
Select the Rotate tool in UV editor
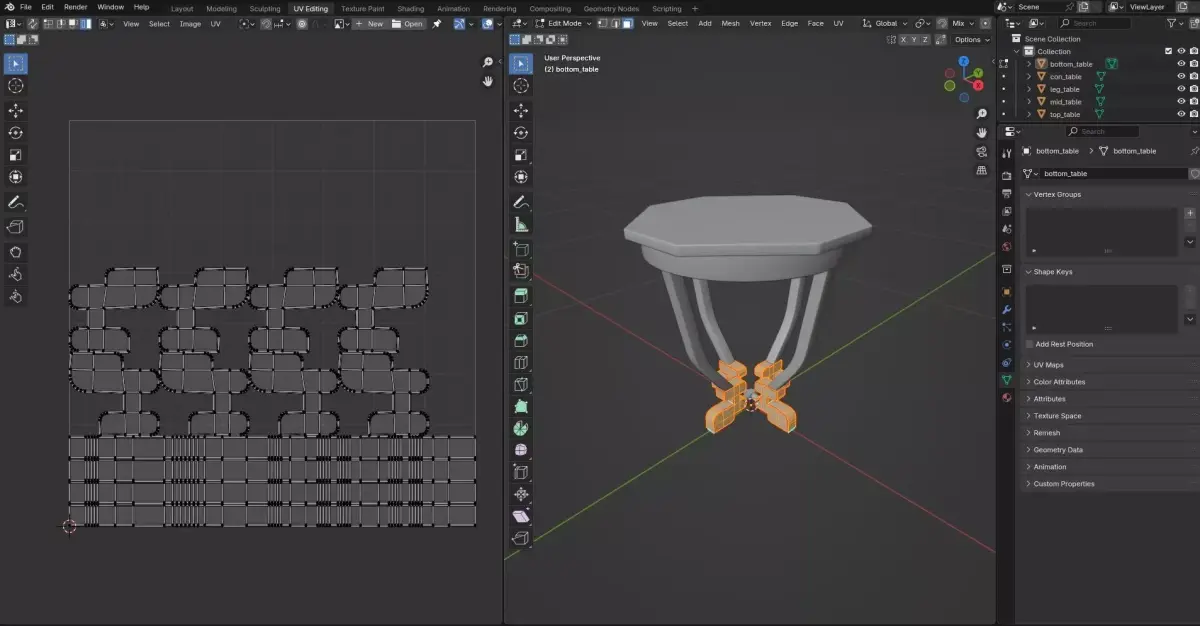pyautogui.click(x=16, y=133)
